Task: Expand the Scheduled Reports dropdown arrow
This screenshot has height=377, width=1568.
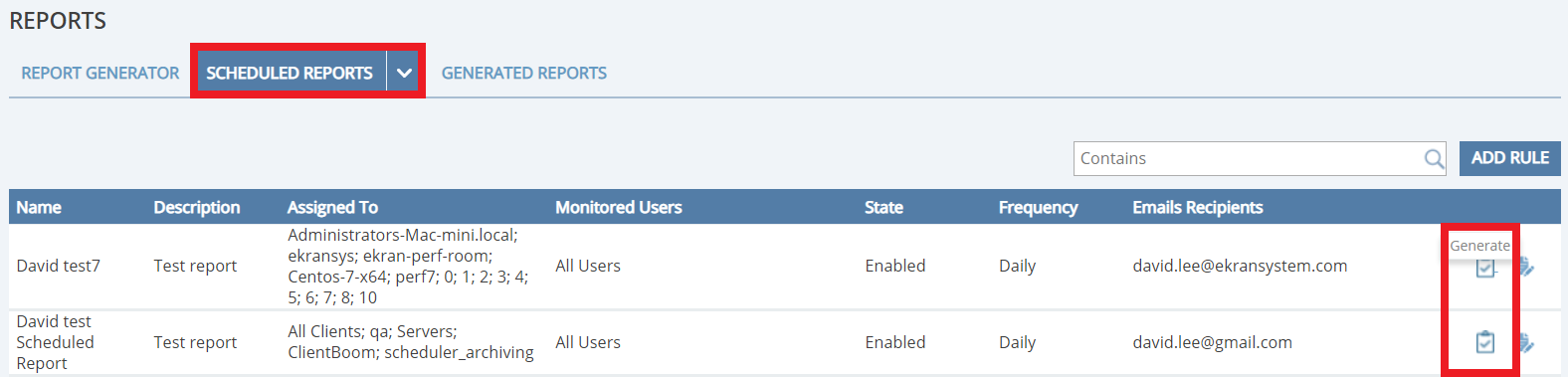Action: (404, 73)
